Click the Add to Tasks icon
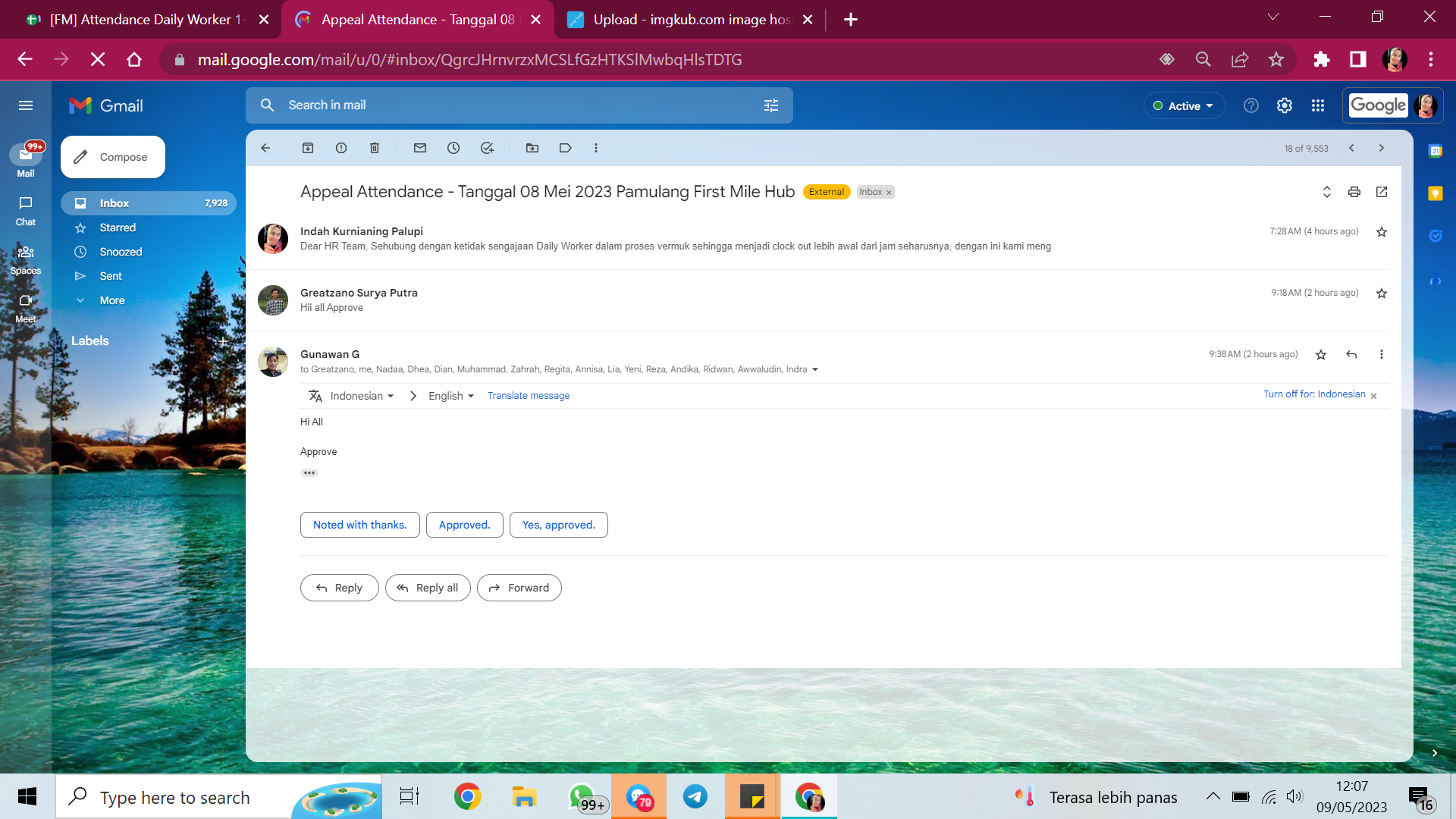1456x819 pixels. (487, 148)
